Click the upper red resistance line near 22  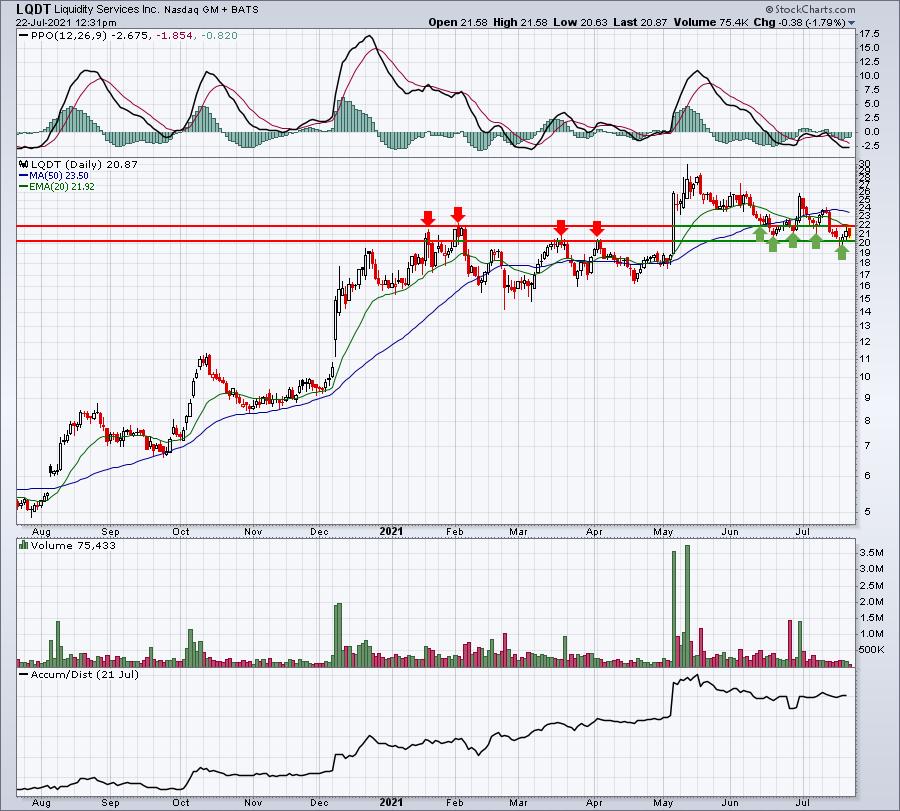[436, 226]
